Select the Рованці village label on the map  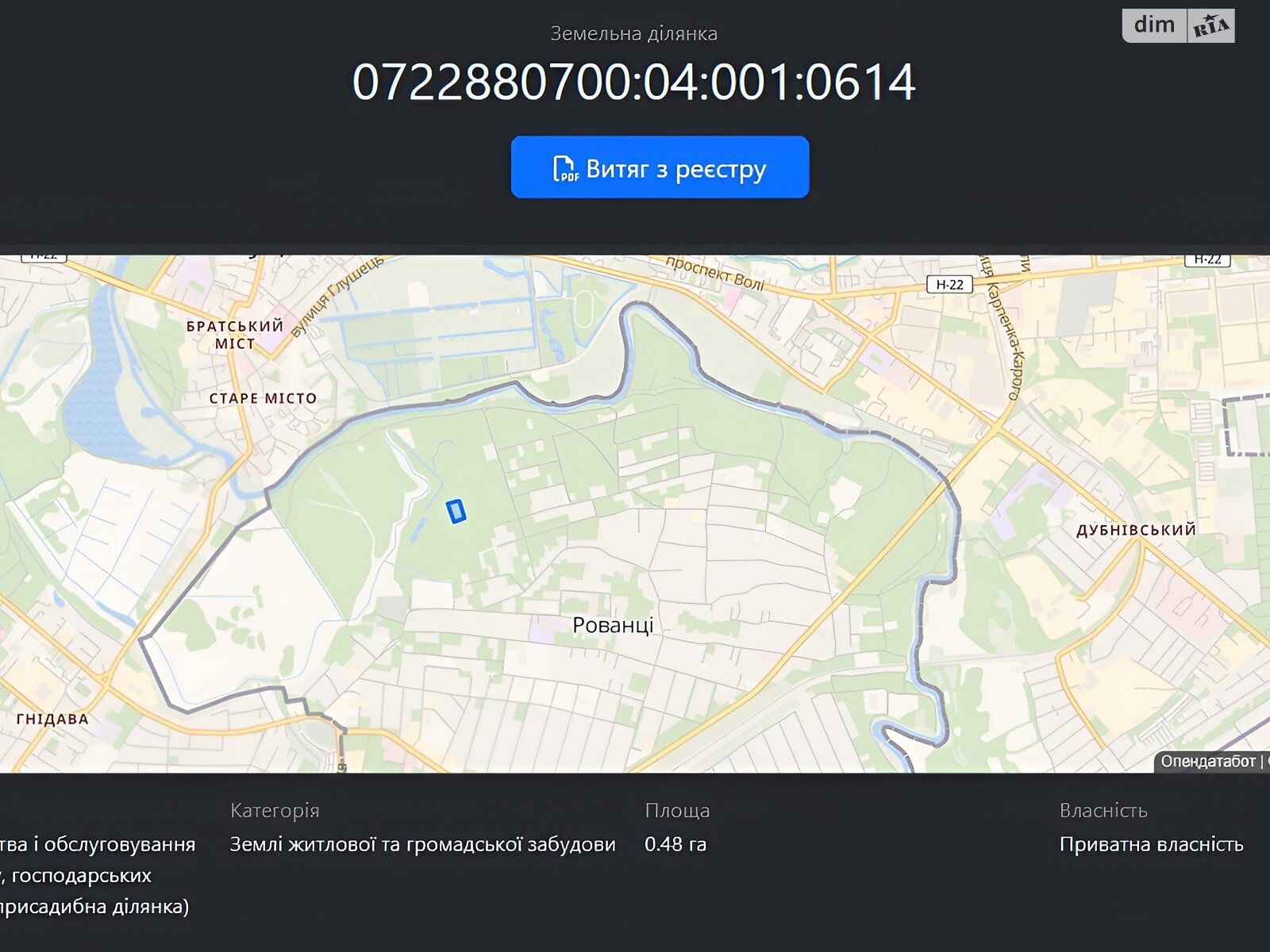click(613, 625)
